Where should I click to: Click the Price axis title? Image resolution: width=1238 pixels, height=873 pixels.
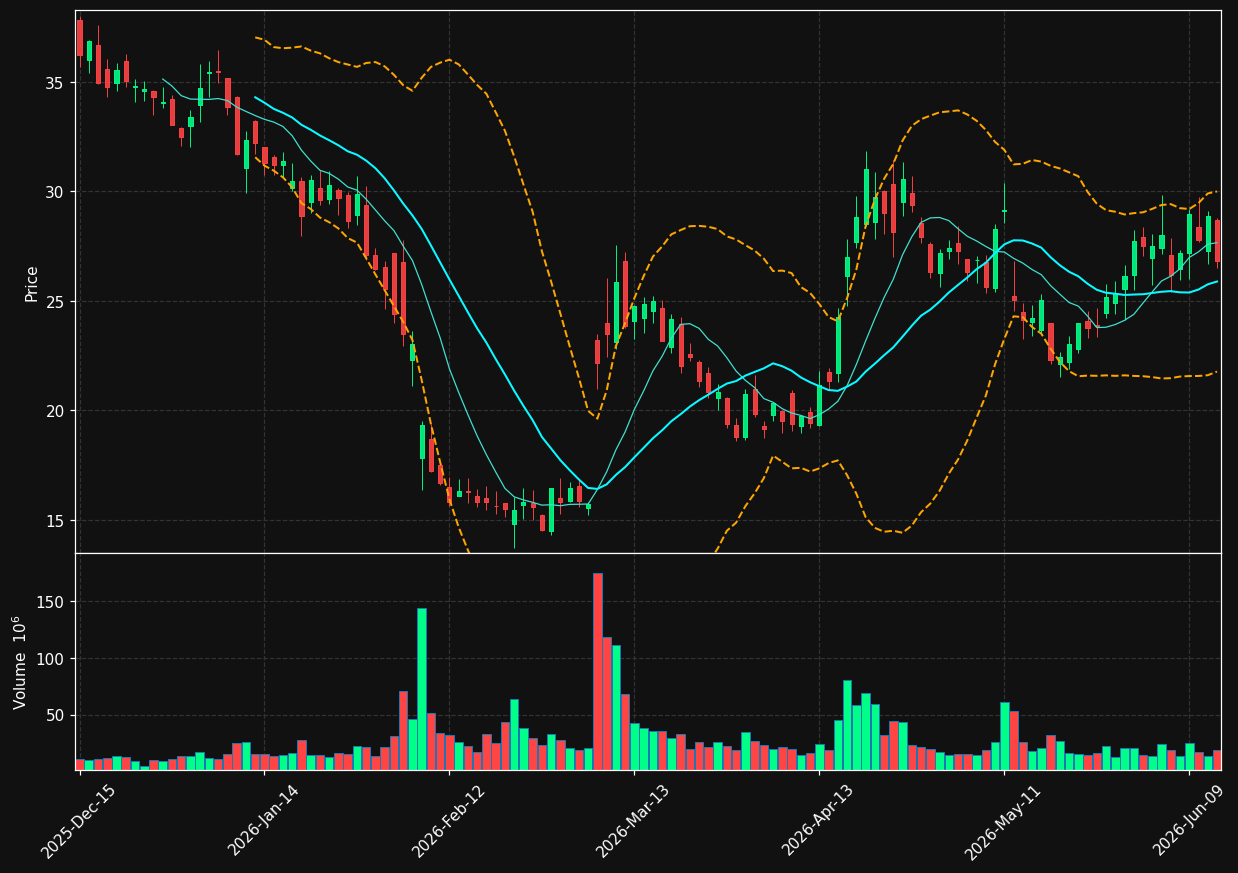(x=32, y=283)
